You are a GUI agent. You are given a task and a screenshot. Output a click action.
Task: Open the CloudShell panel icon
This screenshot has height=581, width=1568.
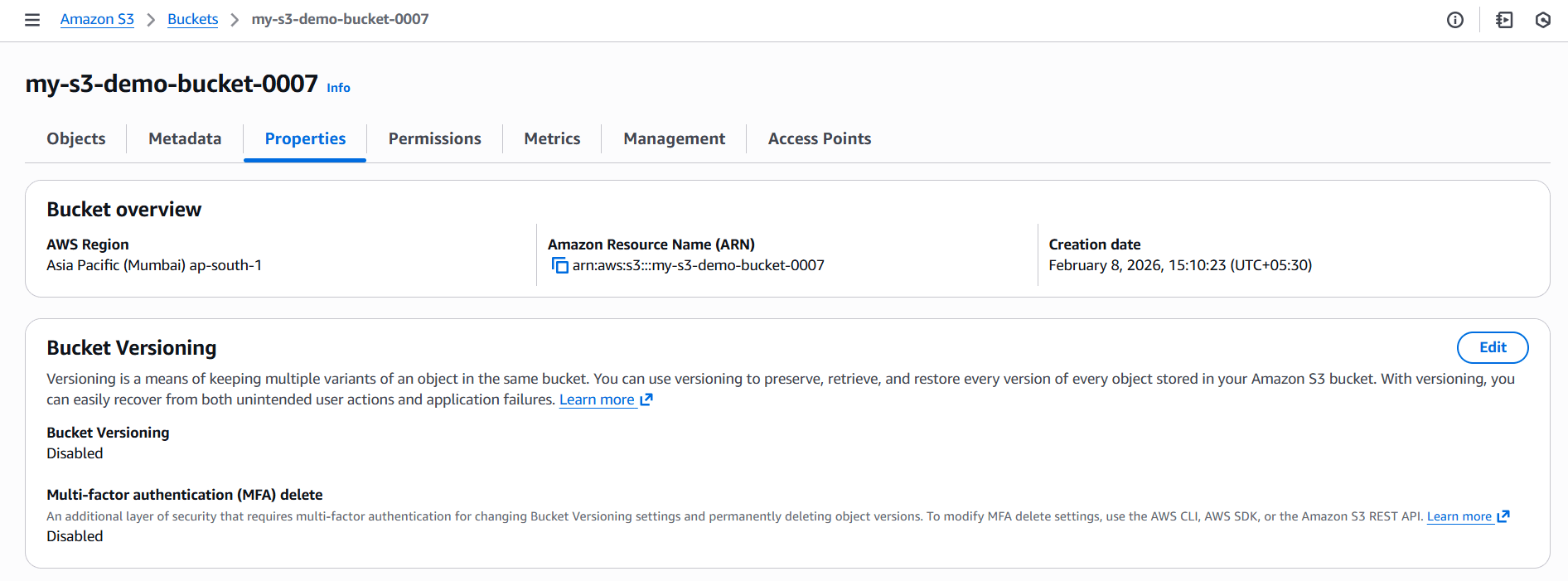click(x=1504, y=20)
